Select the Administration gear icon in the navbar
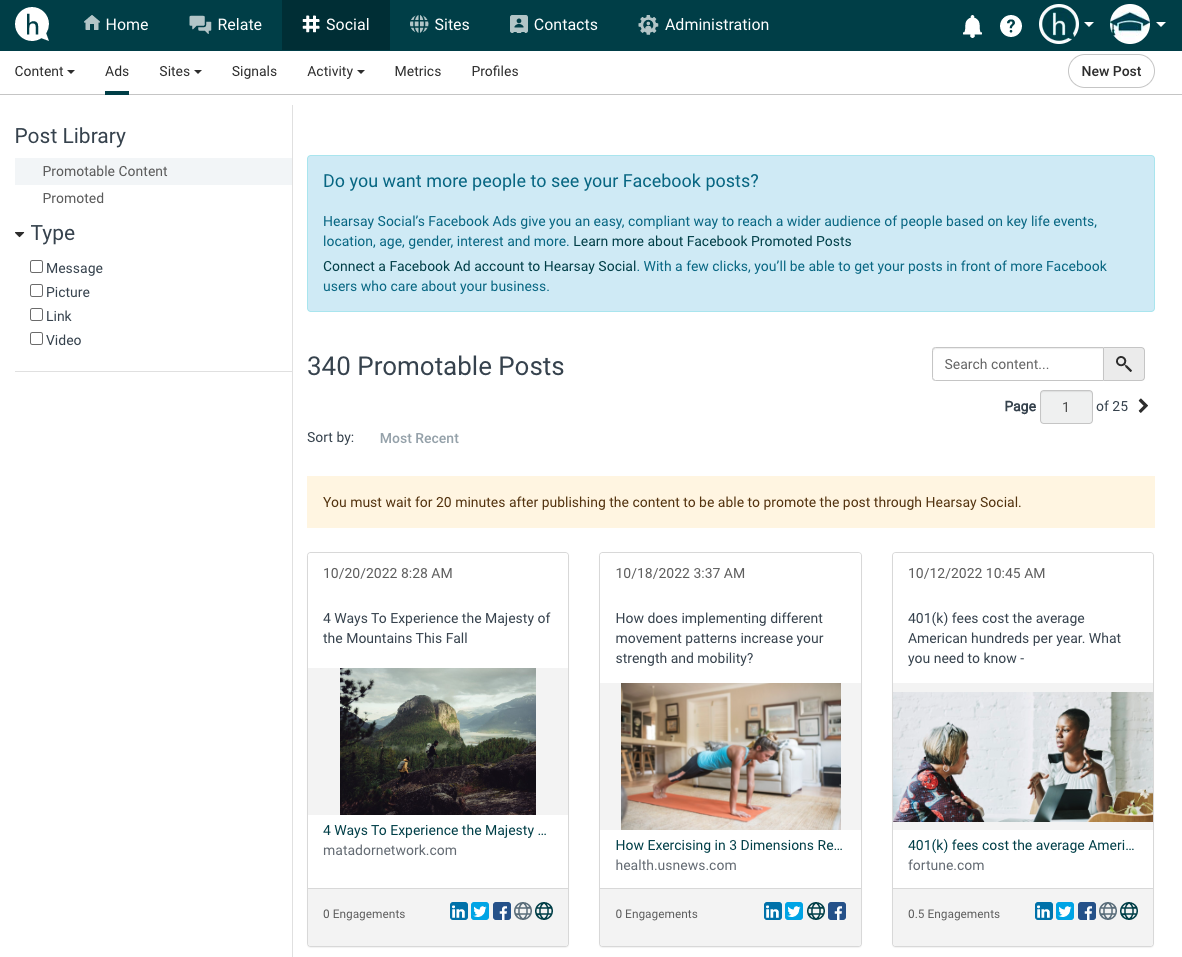Image resolution: width=1182 pixels, height=957 pixels. point(647,24)
